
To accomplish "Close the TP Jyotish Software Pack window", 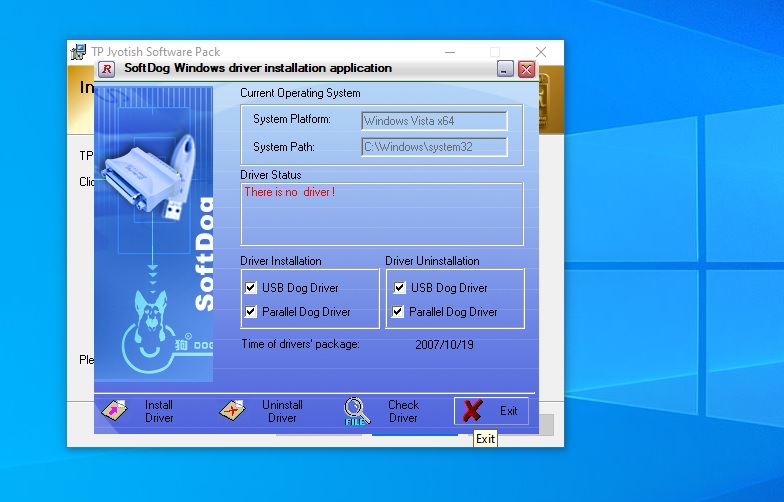I will coord(541,52).
